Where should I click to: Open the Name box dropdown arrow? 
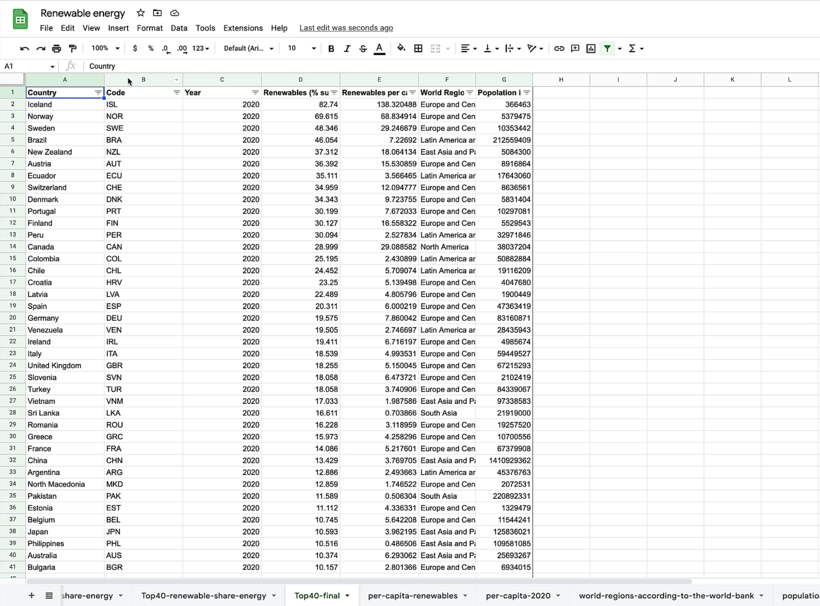click(52, 66)
